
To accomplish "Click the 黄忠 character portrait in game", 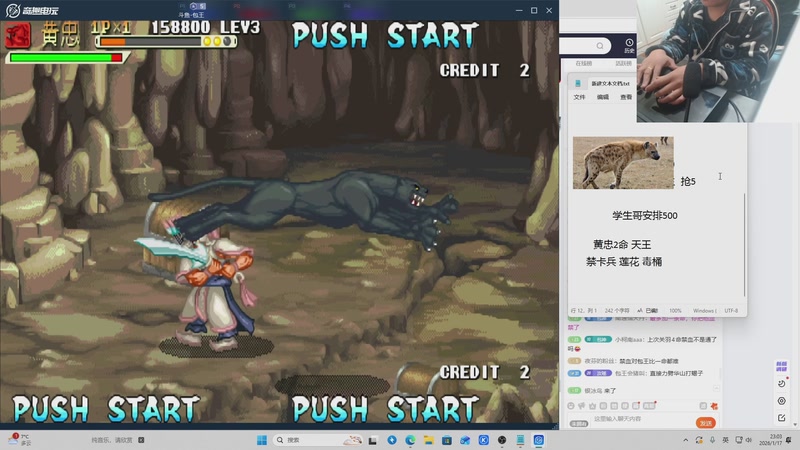I will pyautogui.click(x=18, y=36).
